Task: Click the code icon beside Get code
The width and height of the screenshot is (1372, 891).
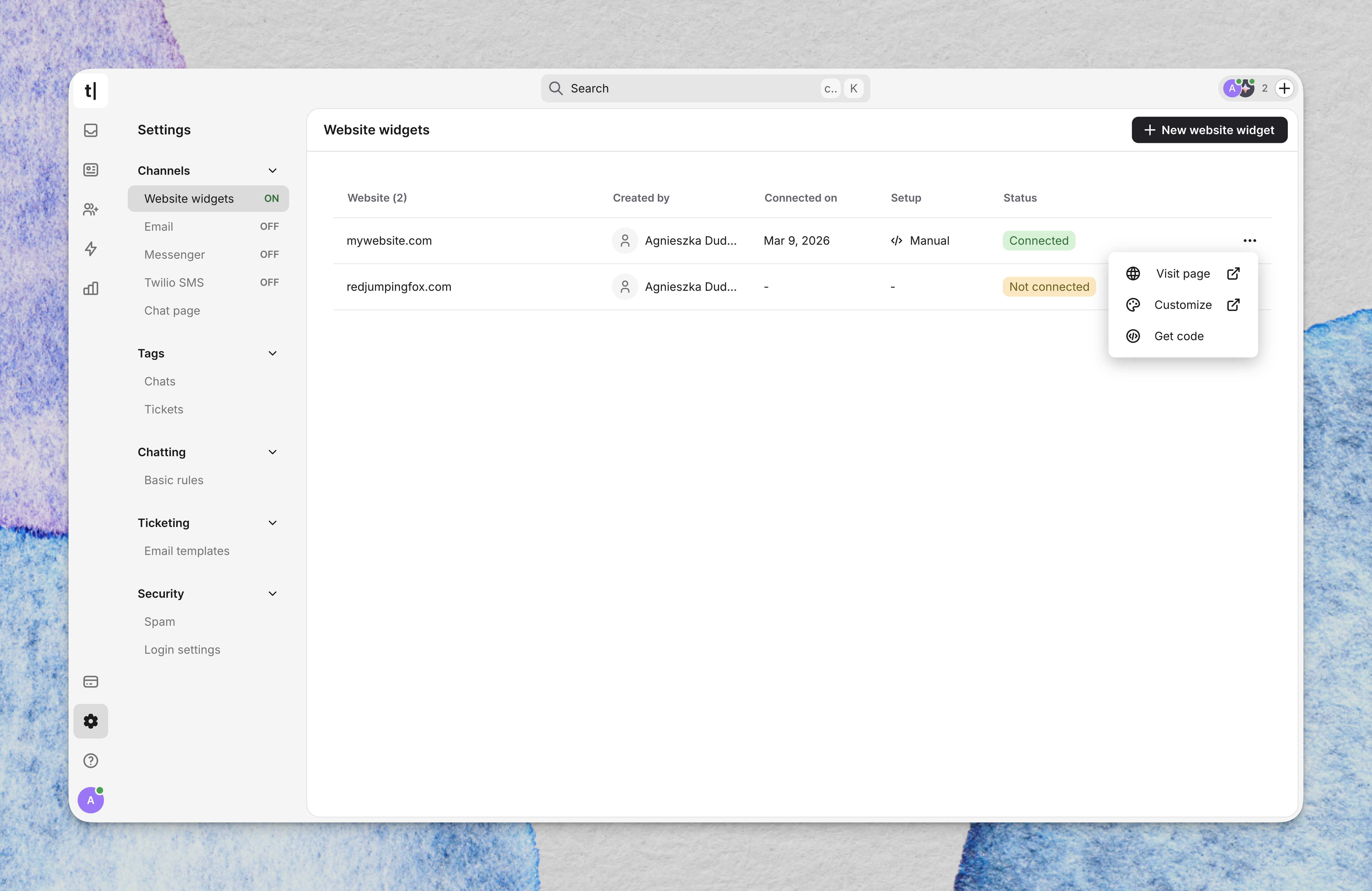Action: (1133, 336)
